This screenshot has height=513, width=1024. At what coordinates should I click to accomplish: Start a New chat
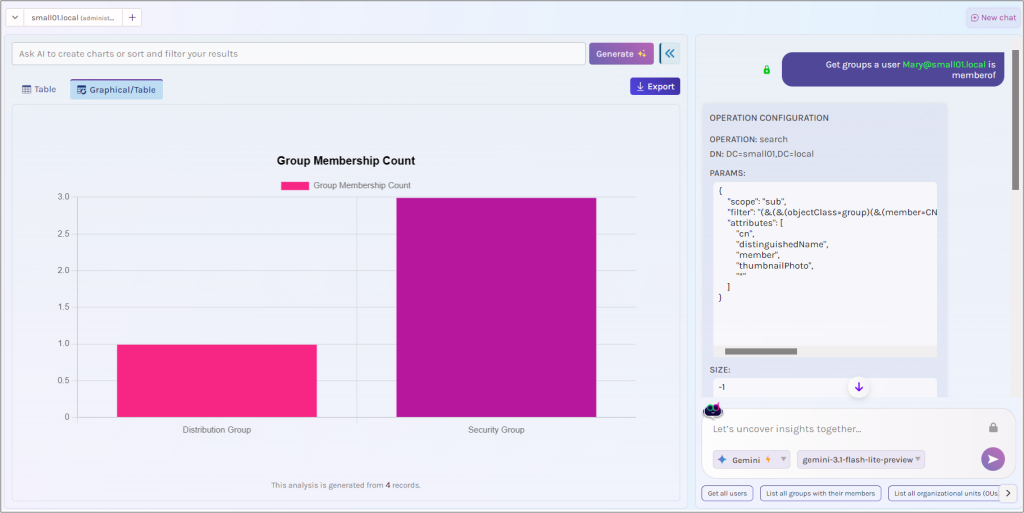point(993,18)
